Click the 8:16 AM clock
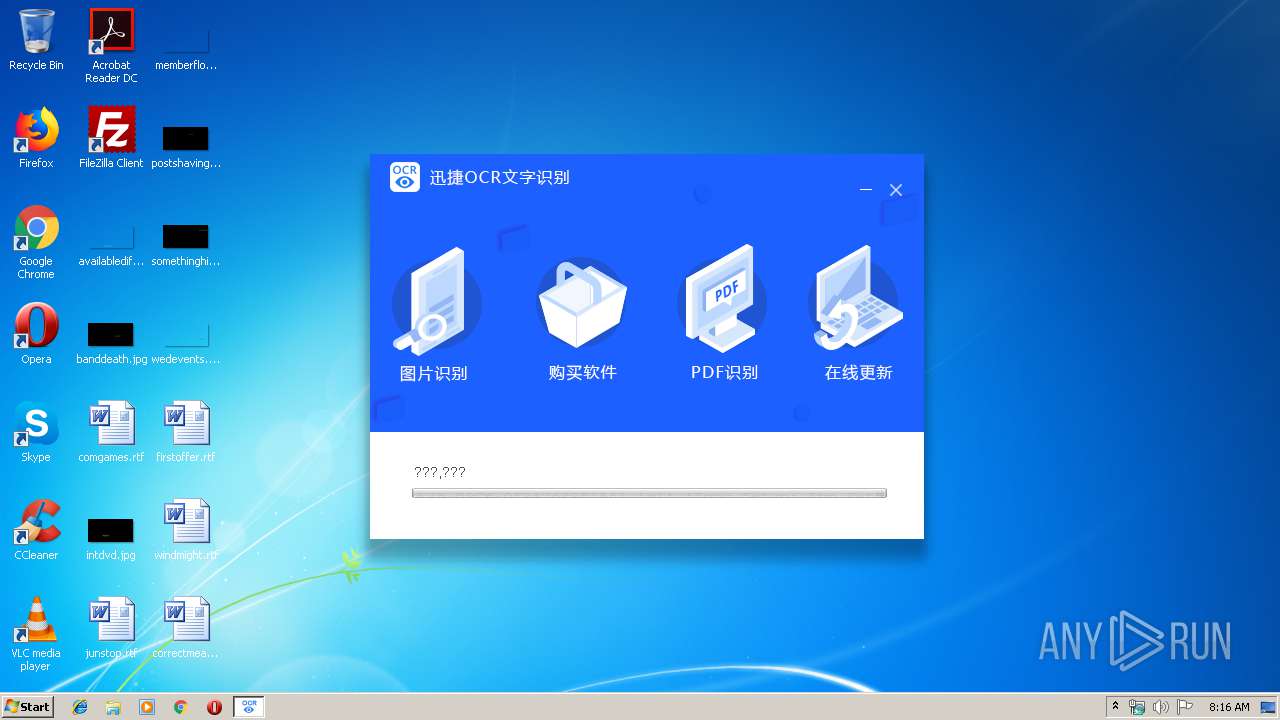1280x720 pixels. click(x=1229, y=706)
